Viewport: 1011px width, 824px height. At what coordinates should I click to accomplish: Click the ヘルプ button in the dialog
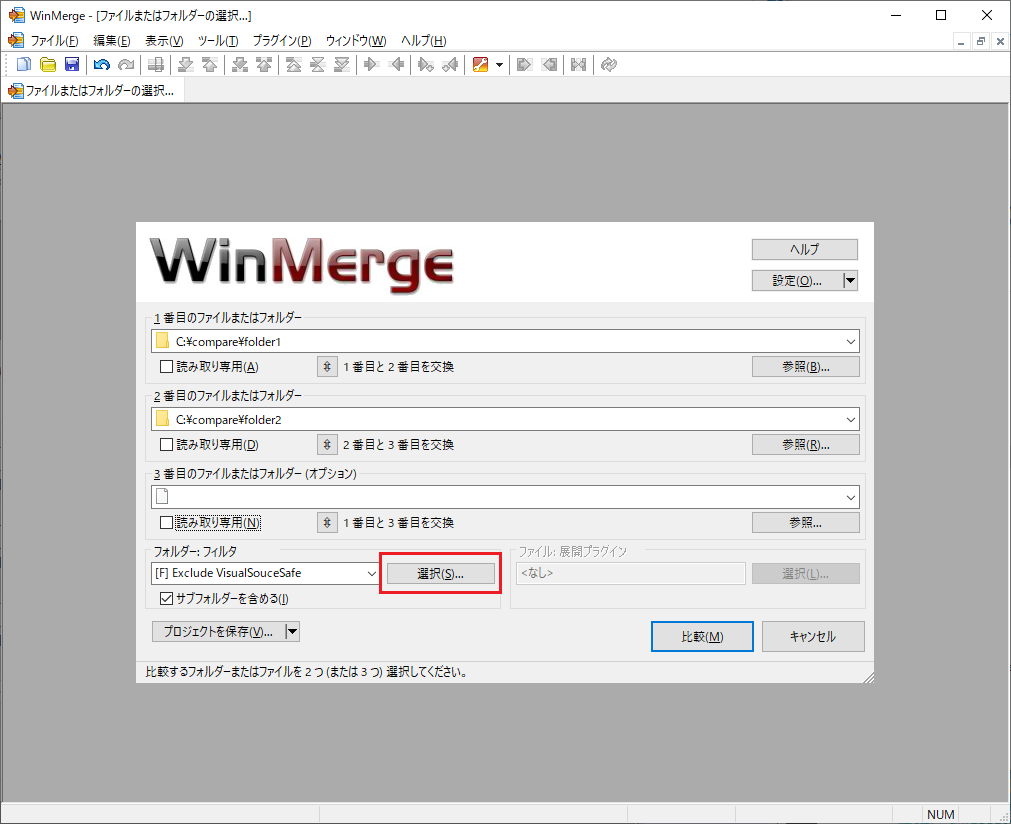[x=805, y=250]
